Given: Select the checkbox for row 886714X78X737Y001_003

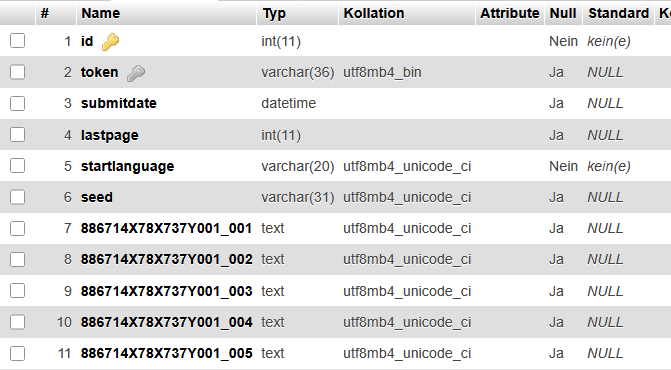Looking at the screenshot, I should (18, 291).
